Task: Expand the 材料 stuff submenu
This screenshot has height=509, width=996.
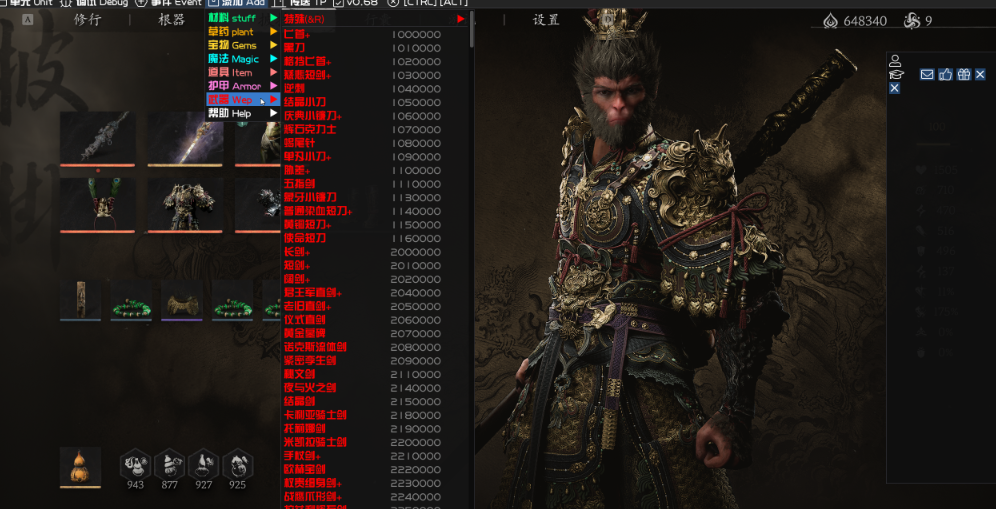Action: [x=243, y=18]
